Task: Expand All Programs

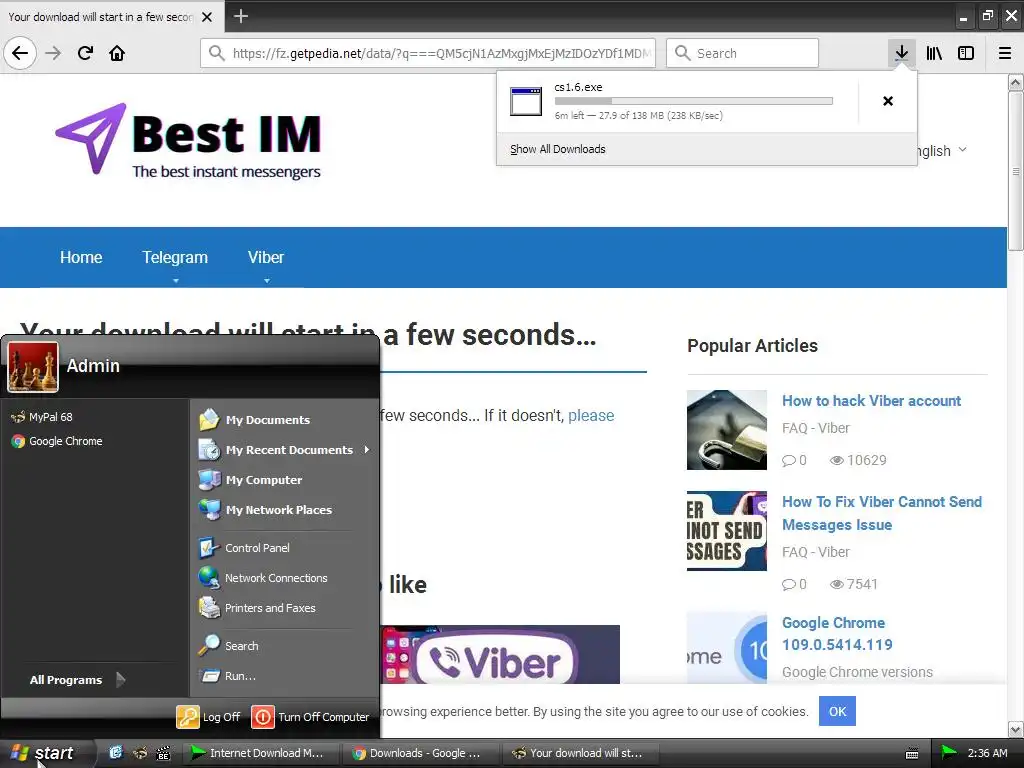Action: pyautogui.click(x=77, y=680)
